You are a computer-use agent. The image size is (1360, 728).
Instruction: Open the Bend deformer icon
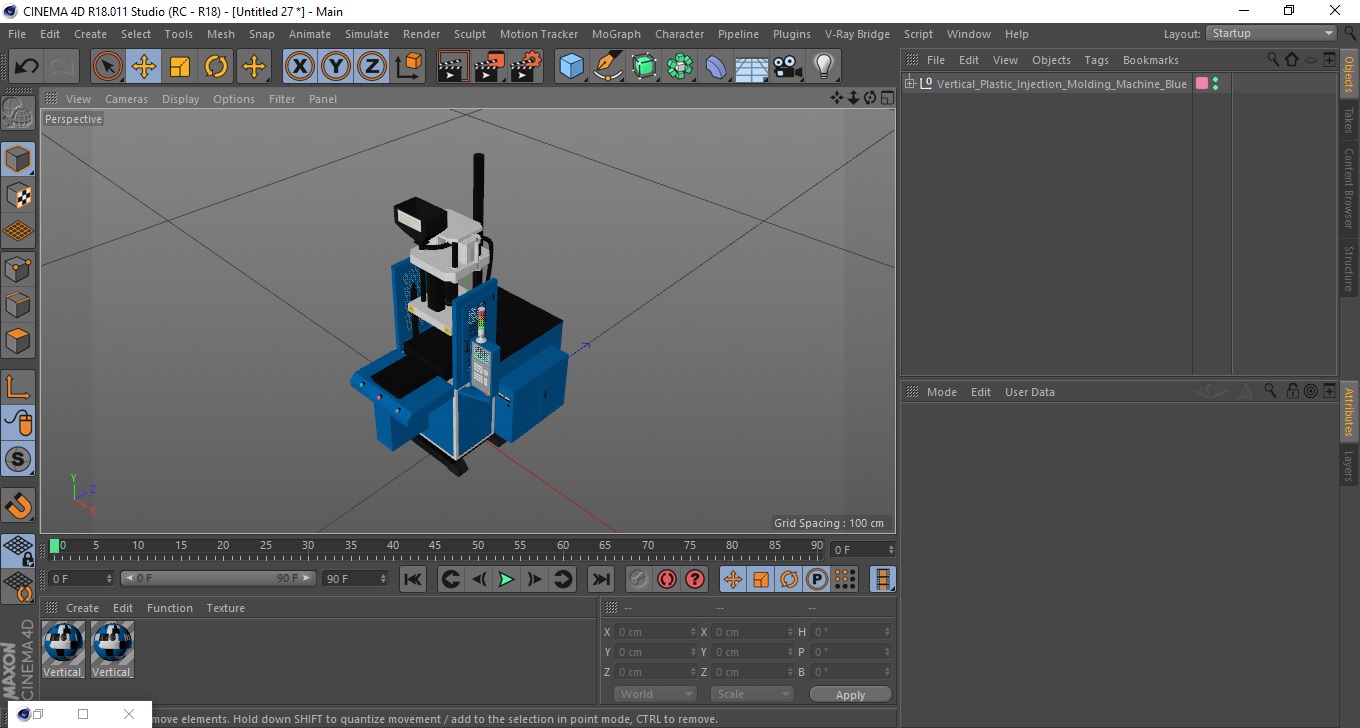coord(716,67)
